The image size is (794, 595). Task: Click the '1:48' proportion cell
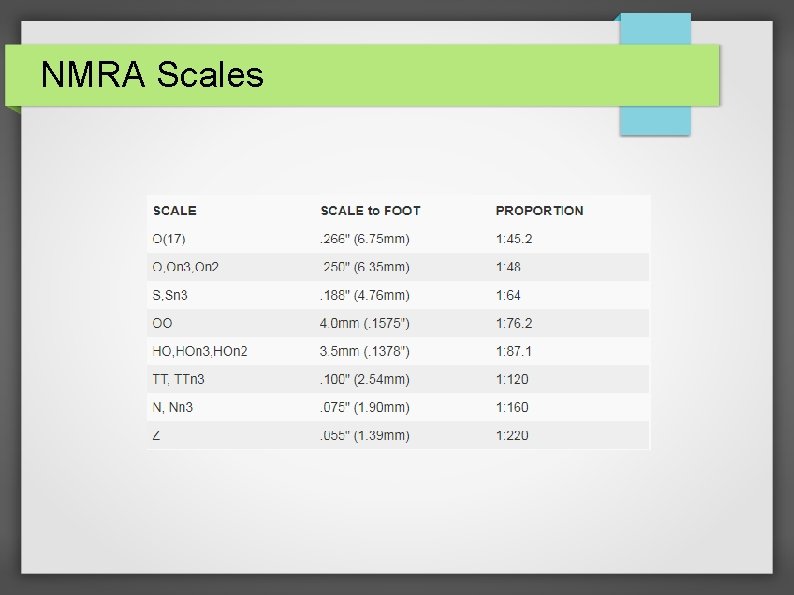(x=508, y=267)
